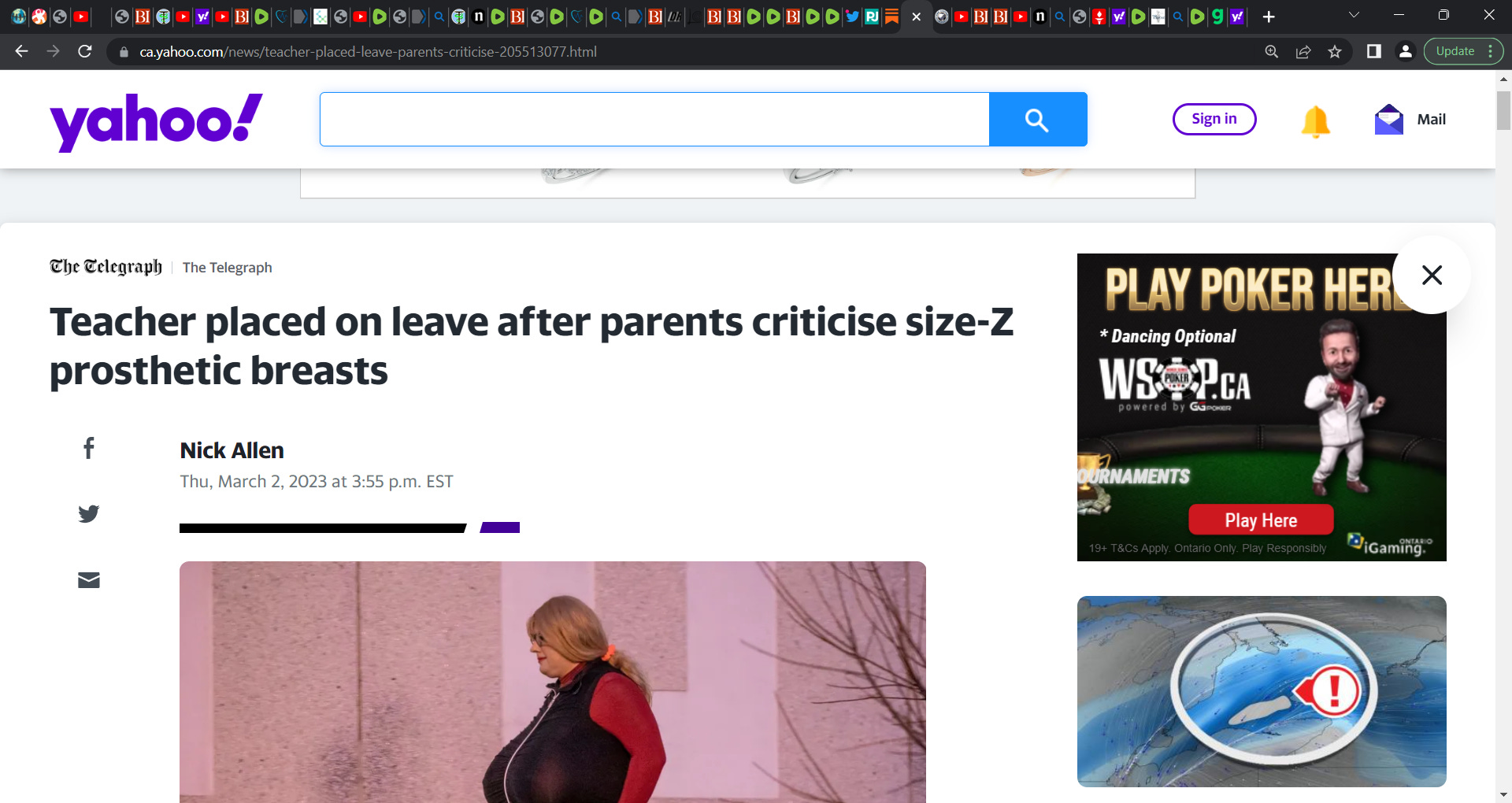Switch to the red torch icon tab
This screenshot has height=803, width=1512.
(1099, 17)
